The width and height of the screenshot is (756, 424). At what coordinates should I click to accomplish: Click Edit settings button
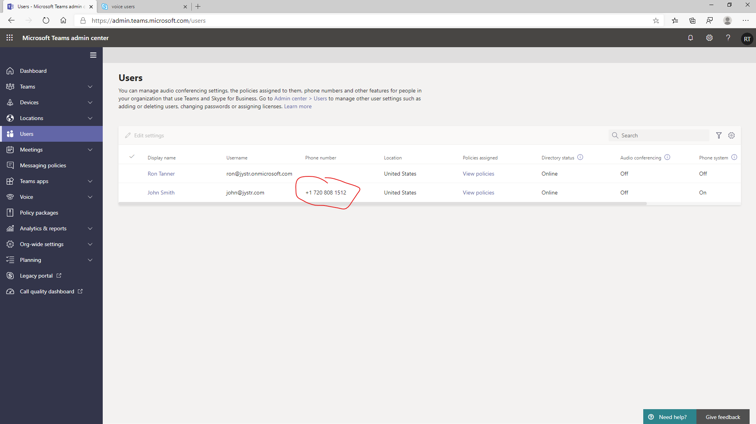point(145,136)
